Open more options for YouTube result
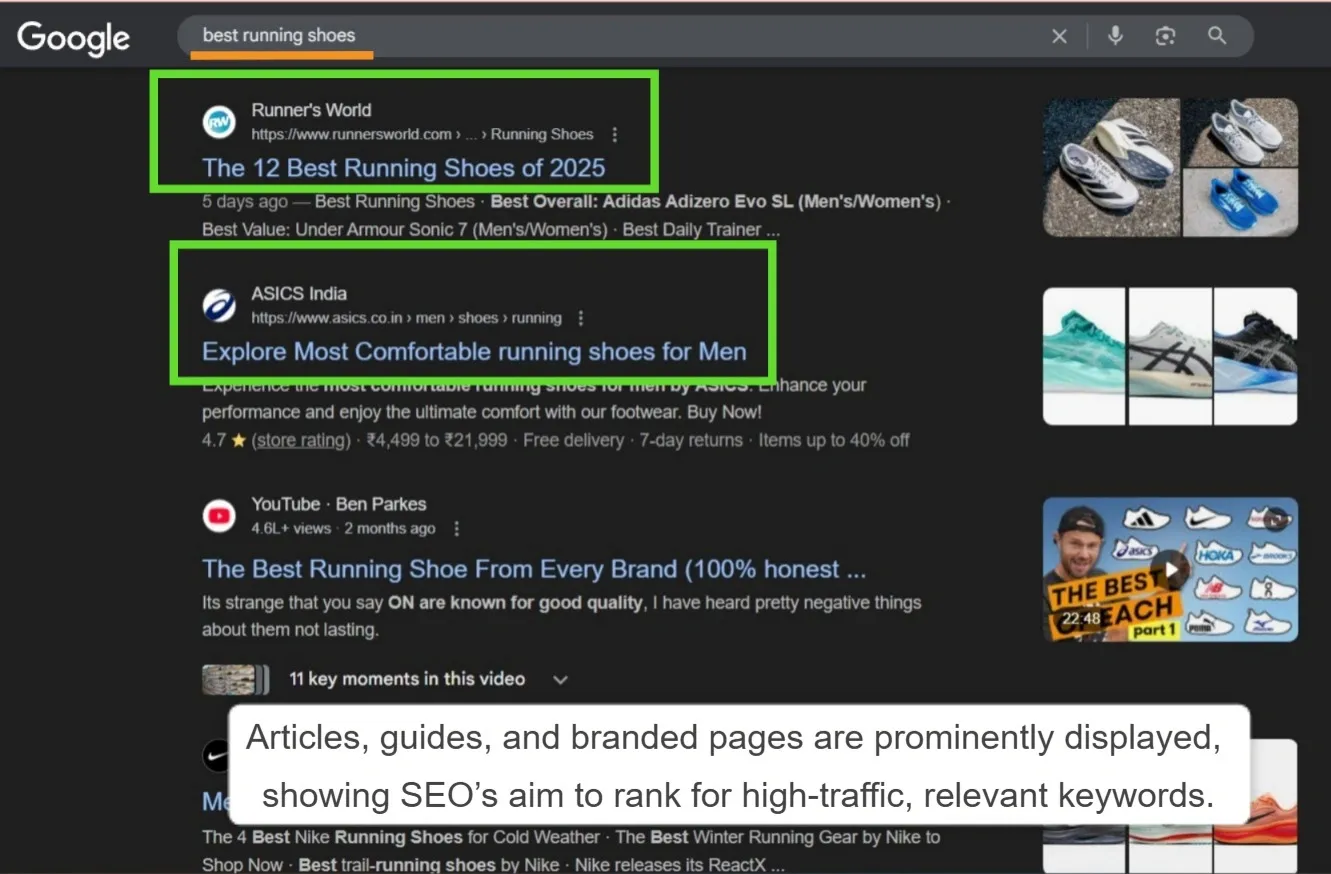This screenshot has height=874, width=1331. point(457,528)
